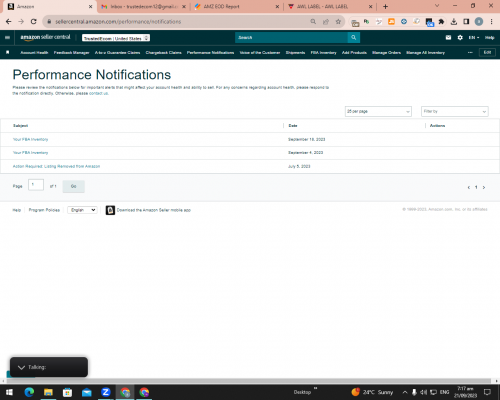500x400 pixels.
Task: Open the English language dropdown in footer
Action: coord(82,210)
